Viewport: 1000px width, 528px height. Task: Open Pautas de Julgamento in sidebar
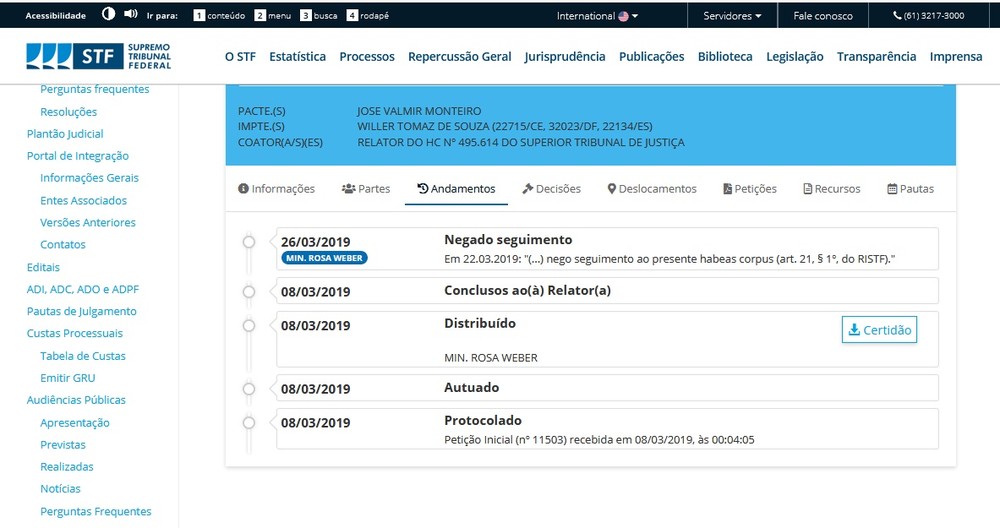(x=82, y=311)
